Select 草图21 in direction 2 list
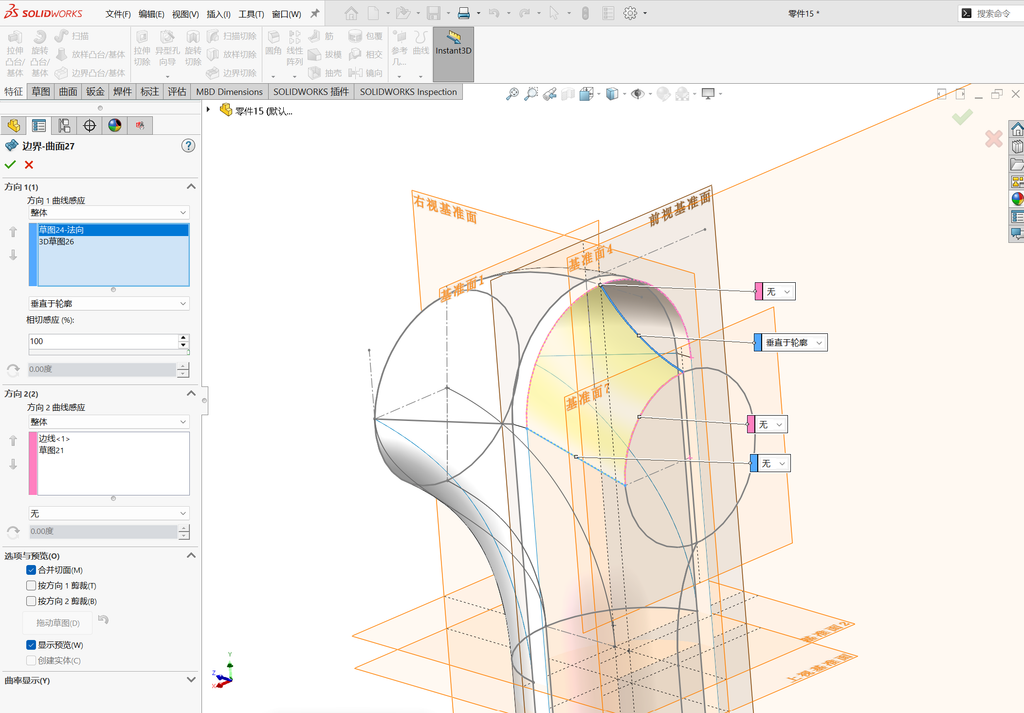Viewport: 1024px width, 713px height. [113, 451]
